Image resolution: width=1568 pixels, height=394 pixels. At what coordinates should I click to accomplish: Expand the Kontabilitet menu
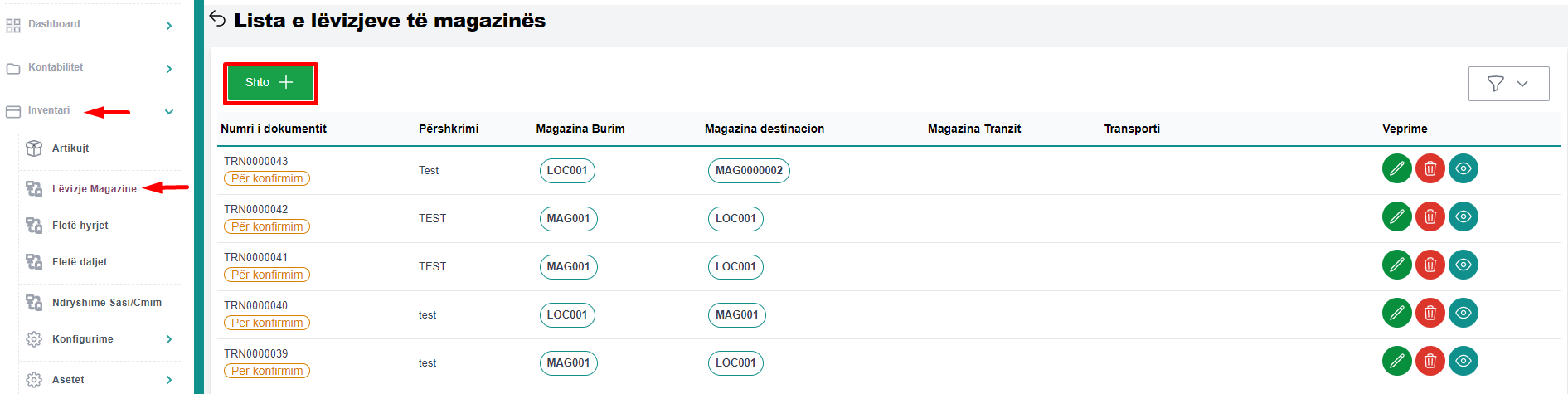pyautogui.click(x=168, y=68)
